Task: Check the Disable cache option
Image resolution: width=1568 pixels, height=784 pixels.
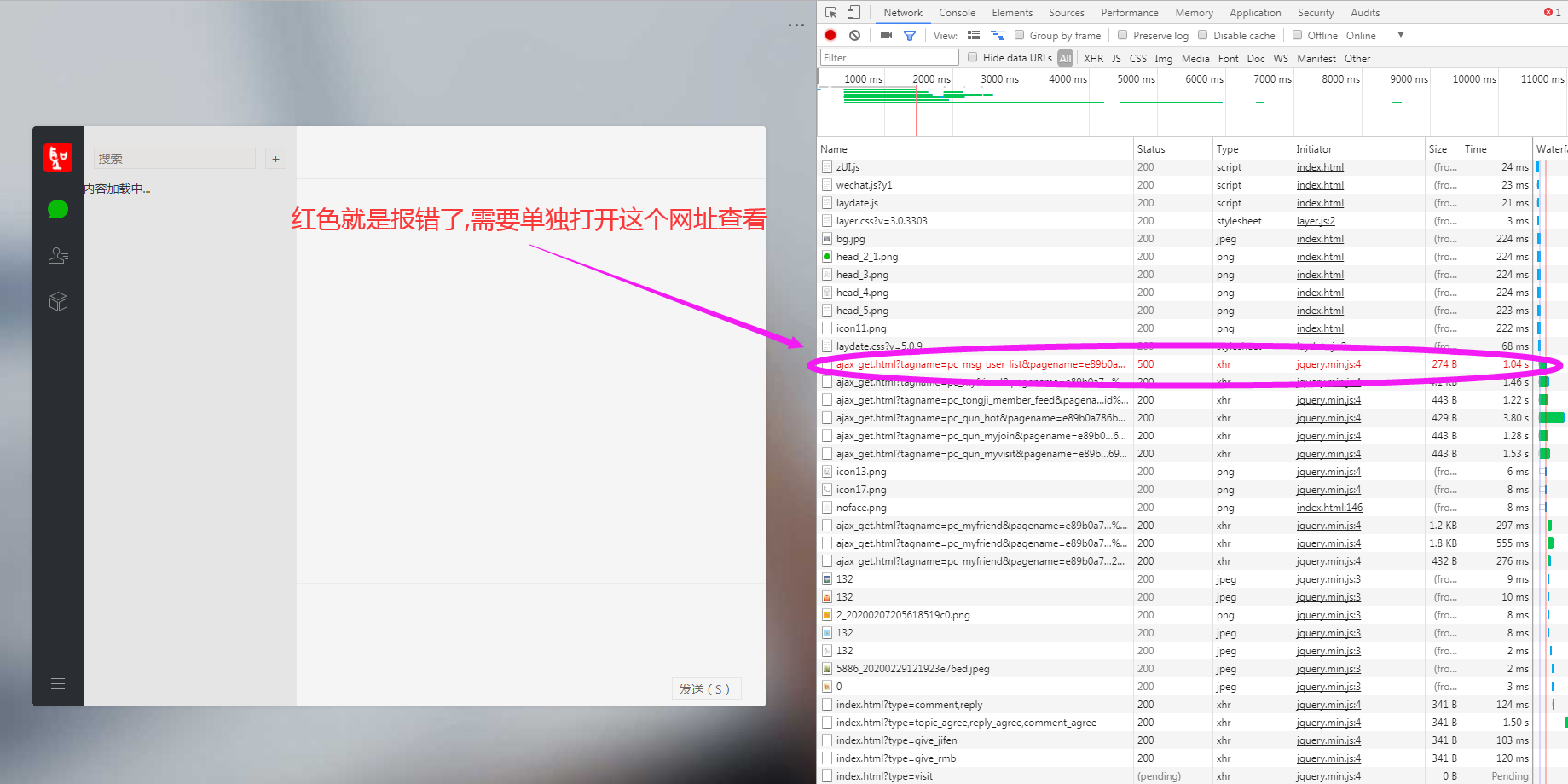Action: point(1203,35)
